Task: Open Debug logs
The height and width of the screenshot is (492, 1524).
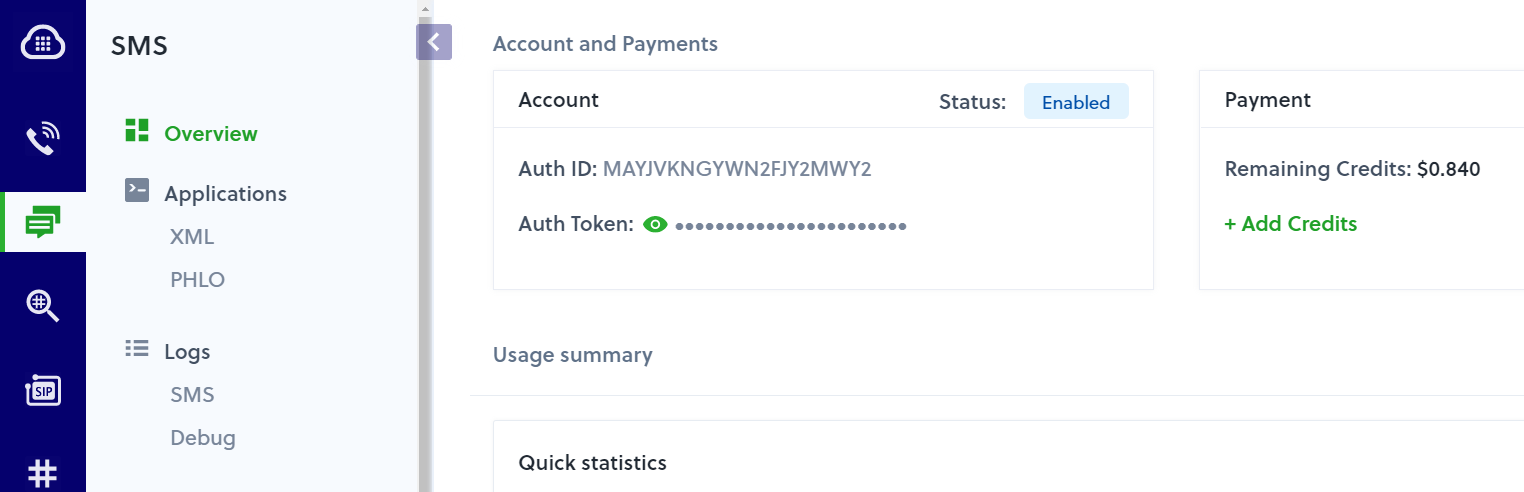Action: pyautogui.click(x=203, y=438)
